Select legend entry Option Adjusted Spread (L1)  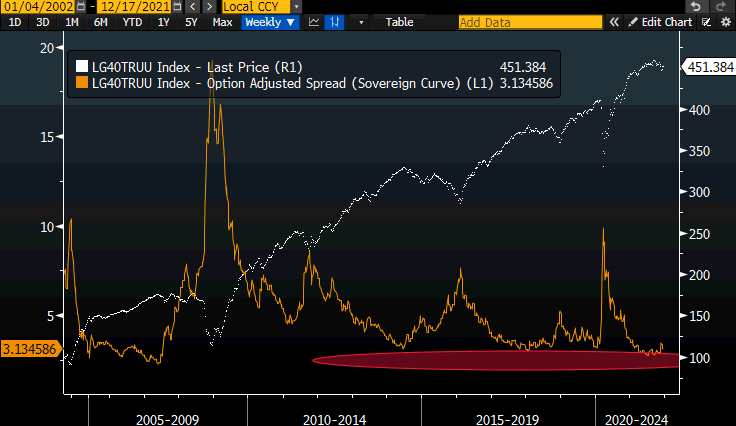click(293, 83)
